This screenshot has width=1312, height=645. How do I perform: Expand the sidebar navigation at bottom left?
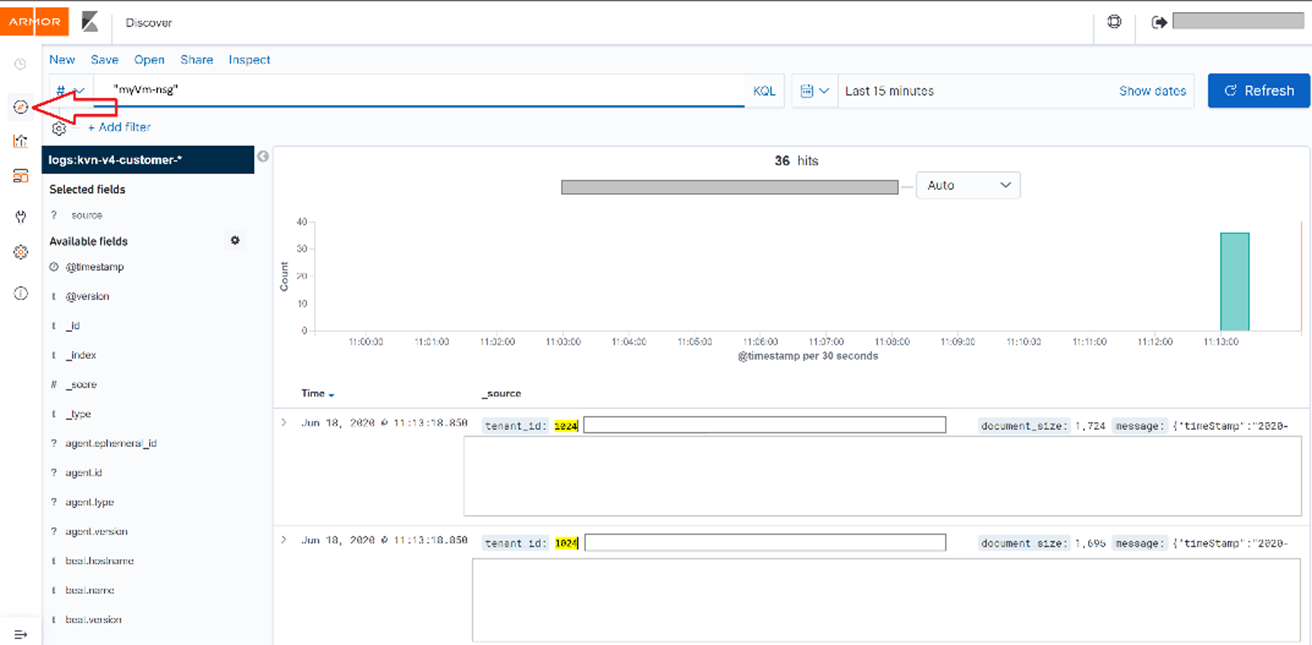click(20, 634)
